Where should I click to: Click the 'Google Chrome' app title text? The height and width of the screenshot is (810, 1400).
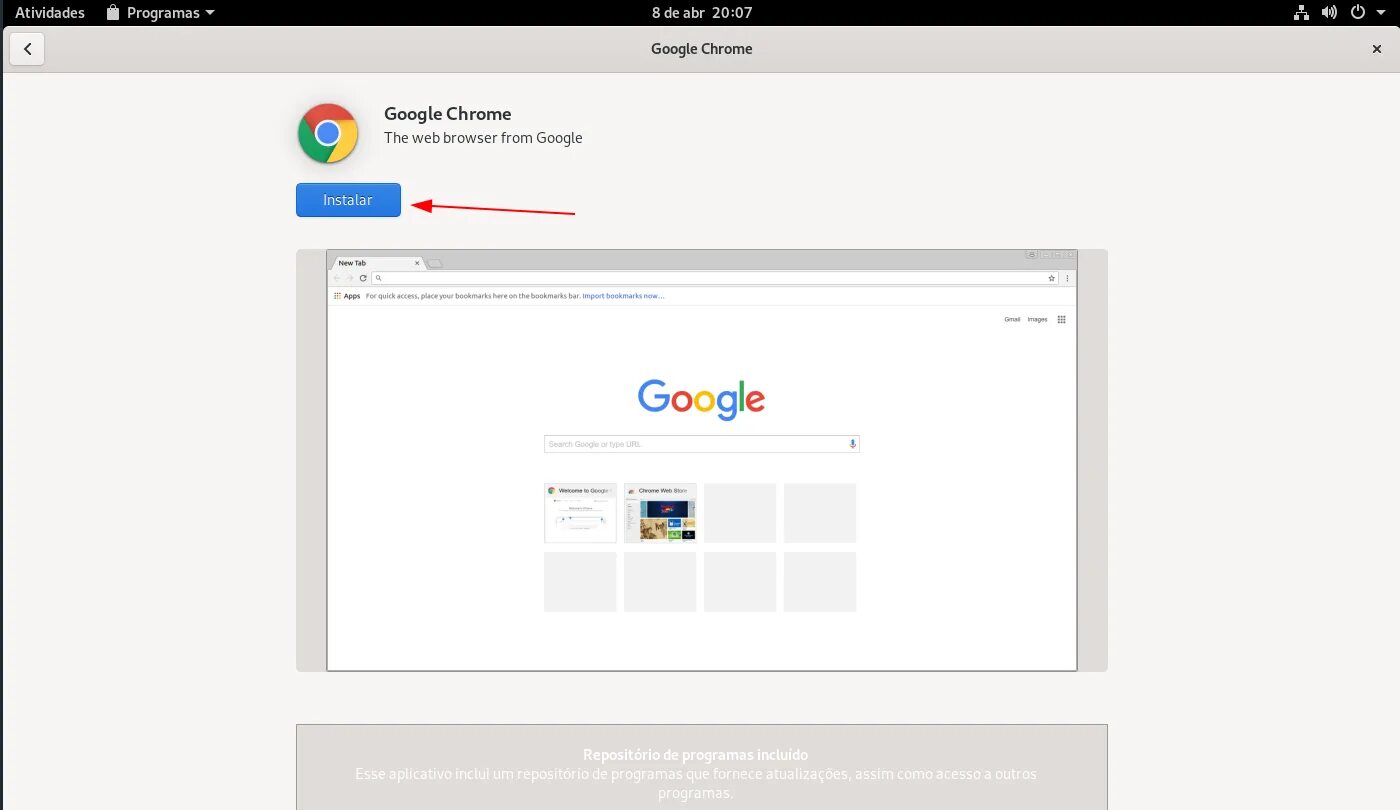(447, 114)
